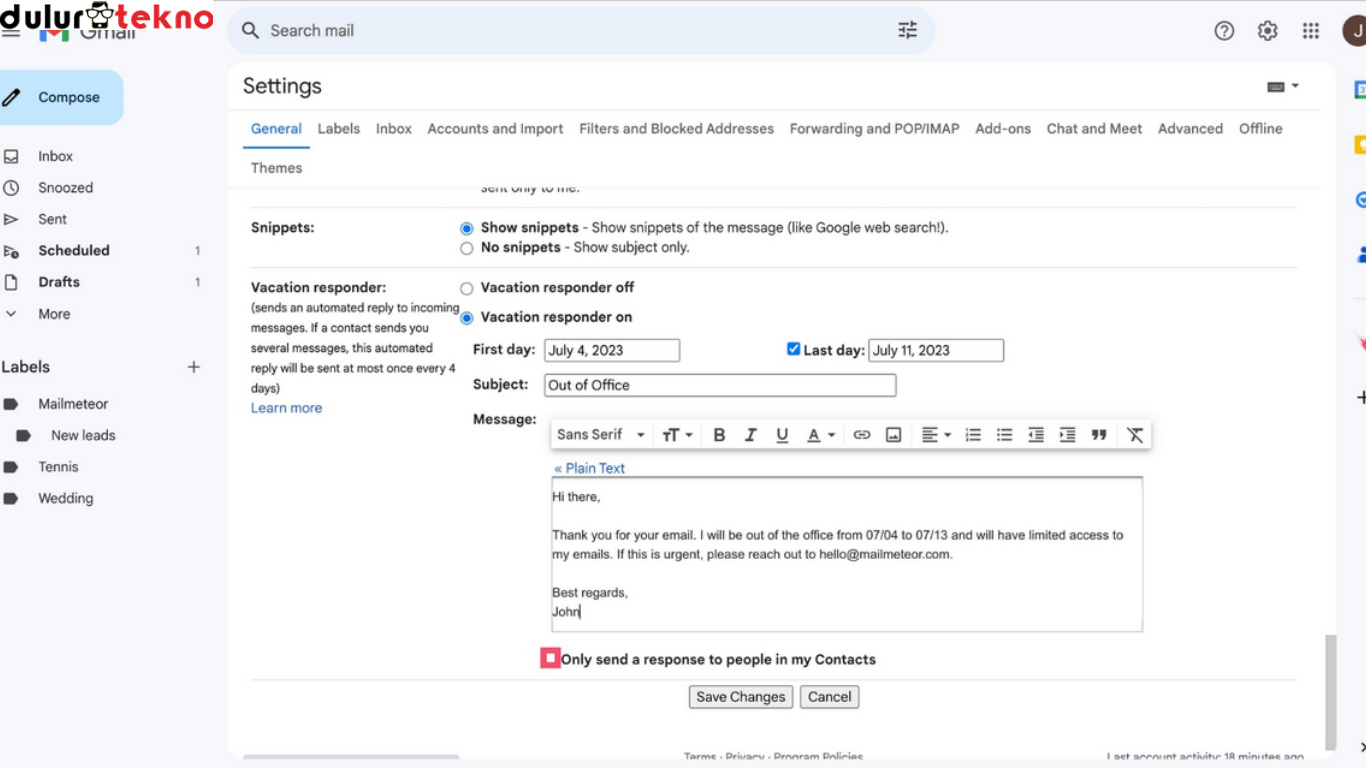Click the Compose pencil button
The width and height of the screenshot is (1366, 768).
60,97
